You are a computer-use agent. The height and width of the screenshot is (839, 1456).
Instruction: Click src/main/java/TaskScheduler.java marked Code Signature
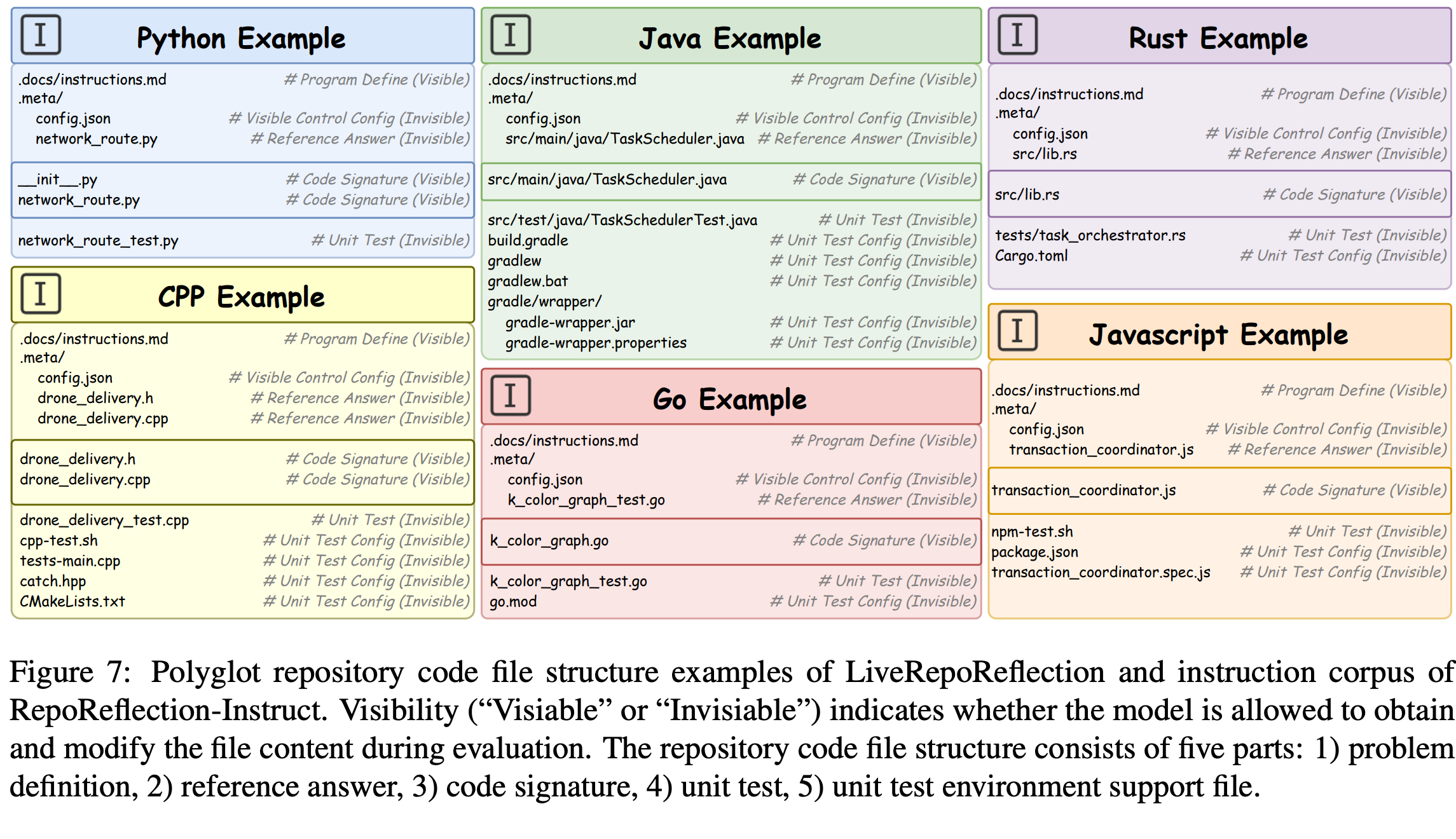(x=607, y=180)
